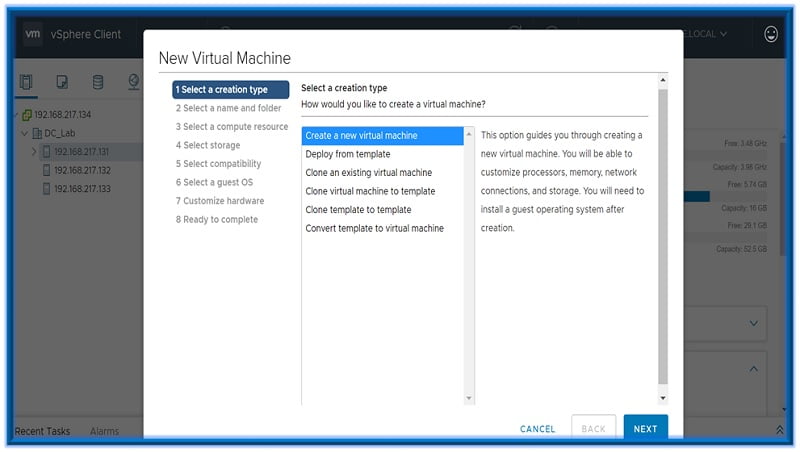The image size is (800, 452).
Task: Expand the bottom Recent Tasks panel chevron
Action: 779,430
